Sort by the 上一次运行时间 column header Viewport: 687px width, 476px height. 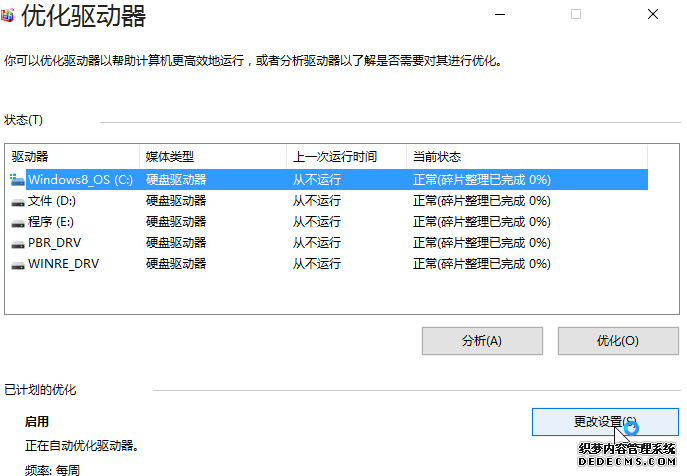point(347,156)
